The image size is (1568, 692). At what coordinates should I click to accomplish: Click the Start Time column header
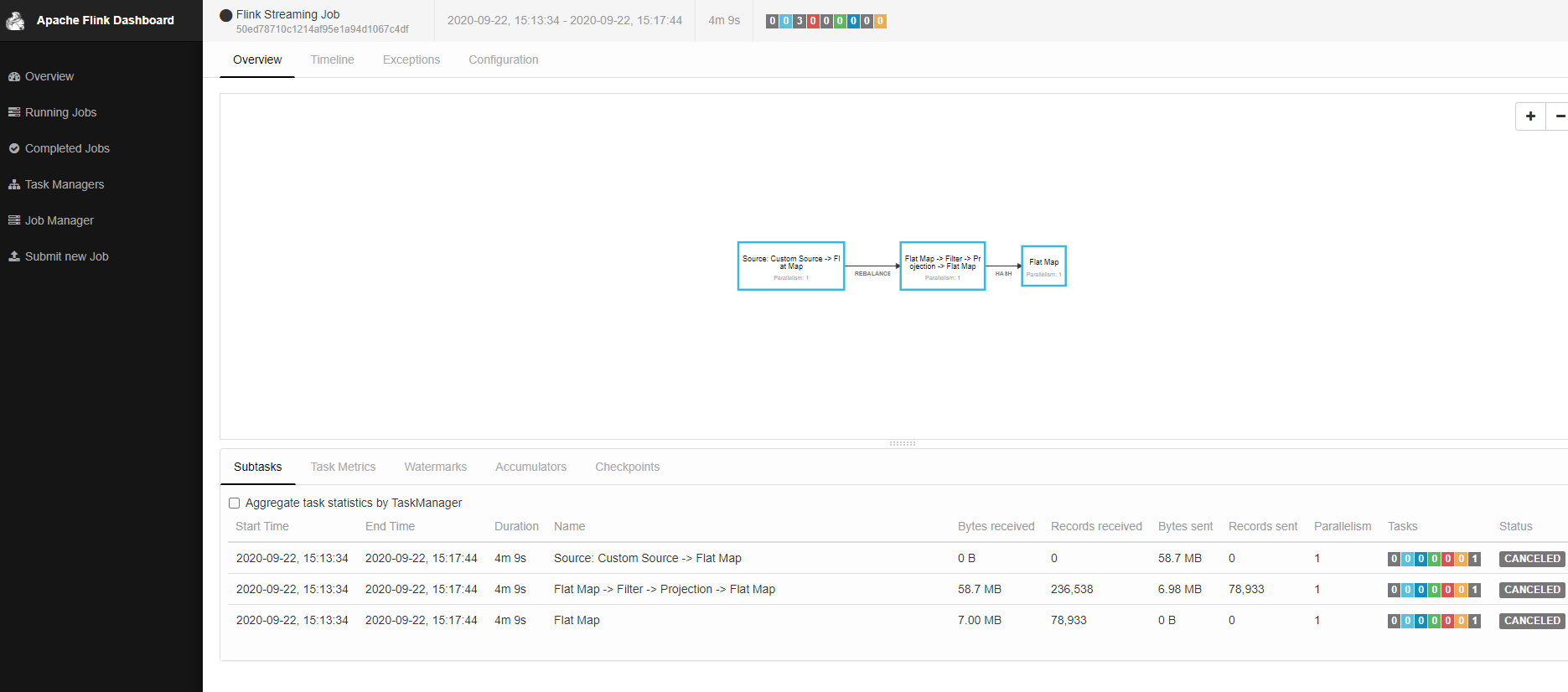pyautogui.click(x=262, y=526)
